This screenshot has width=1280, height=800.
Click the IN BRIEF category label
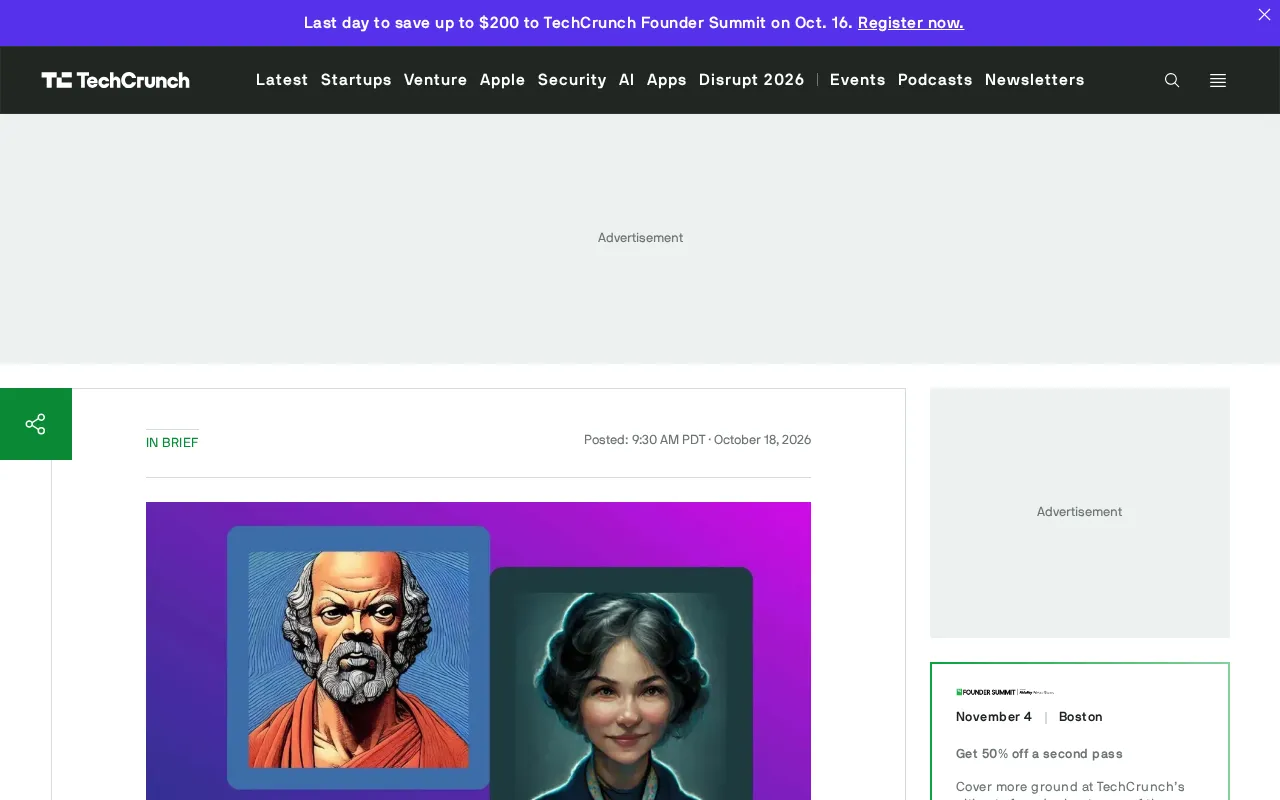click(x=172, y=442)
